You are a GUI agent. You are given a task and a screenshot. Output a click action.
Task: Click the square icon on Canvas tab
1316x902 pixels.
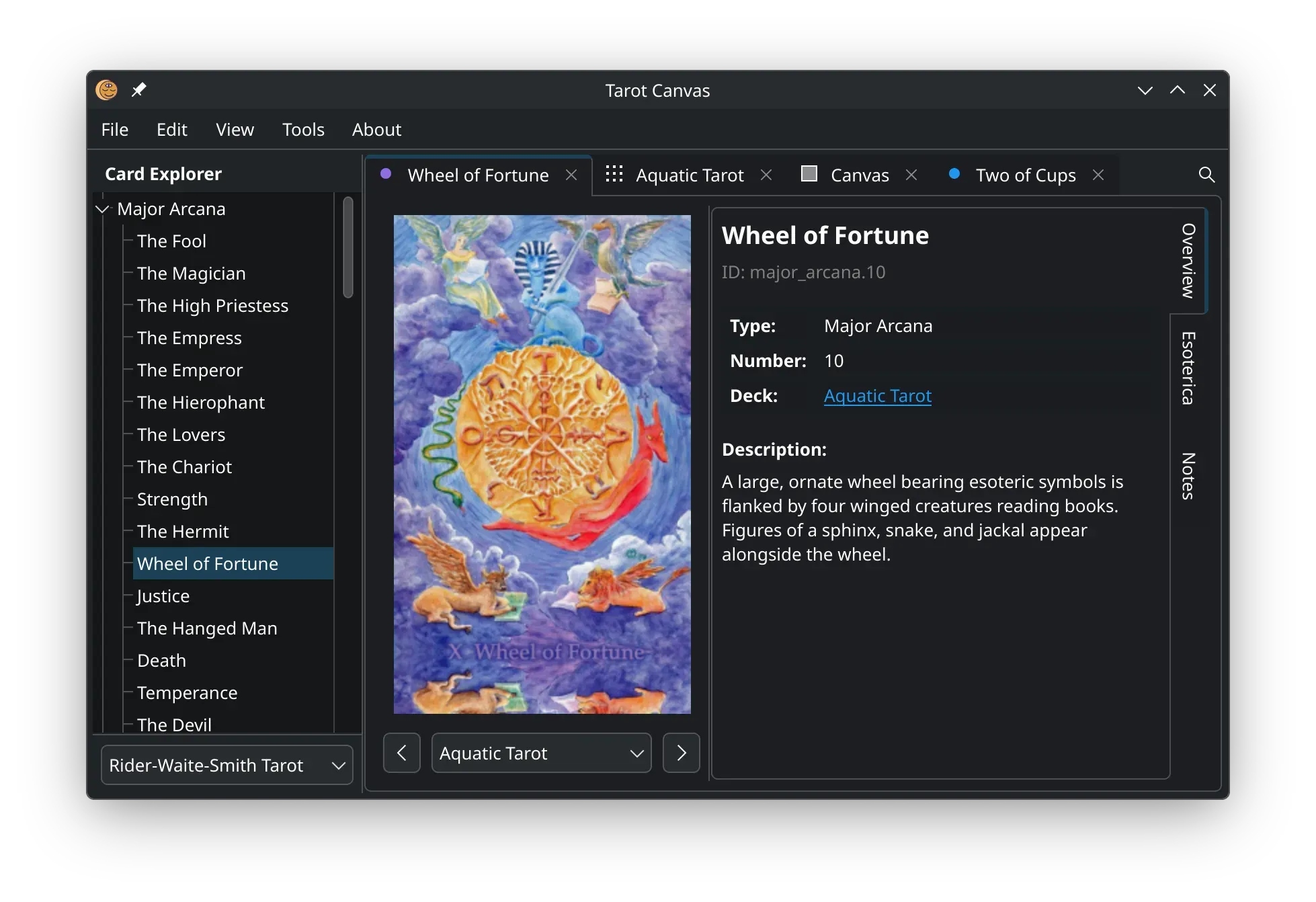[809, 173]
